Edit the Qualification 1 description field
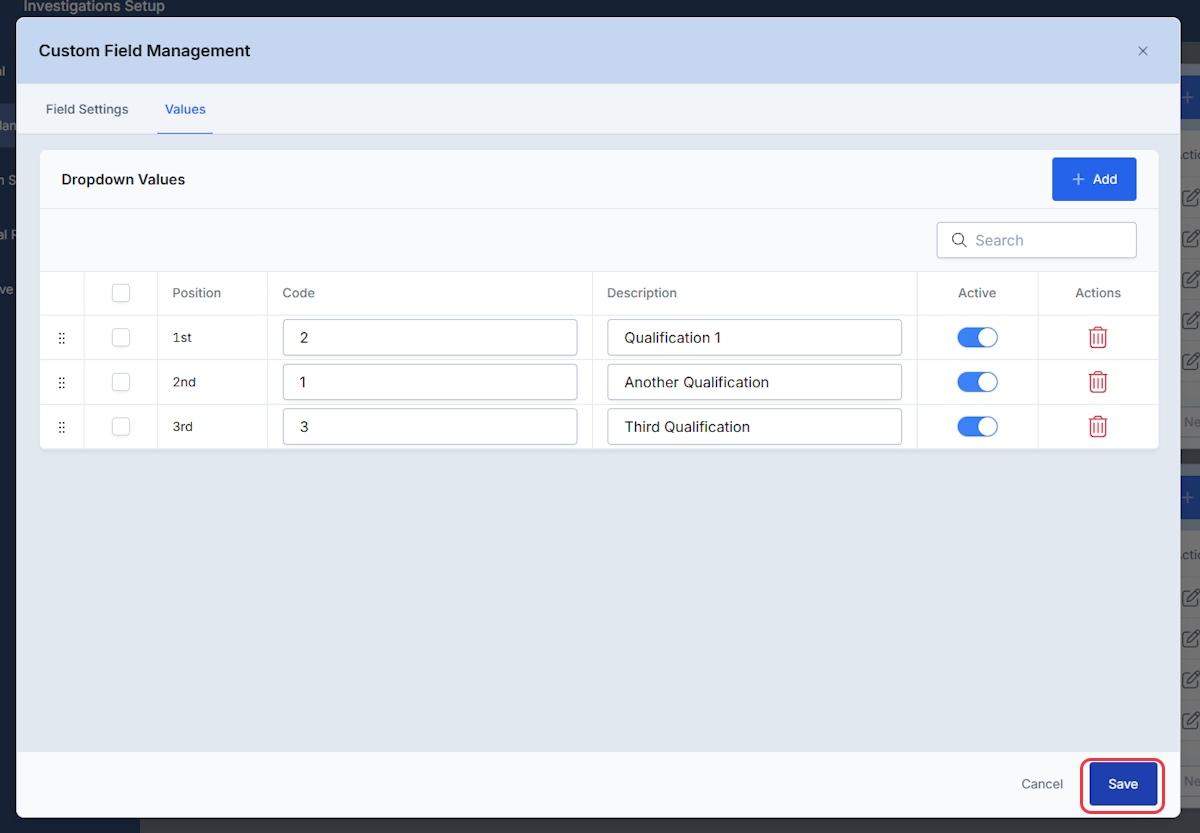This screenshot has width=1200, height=833. 755,338
